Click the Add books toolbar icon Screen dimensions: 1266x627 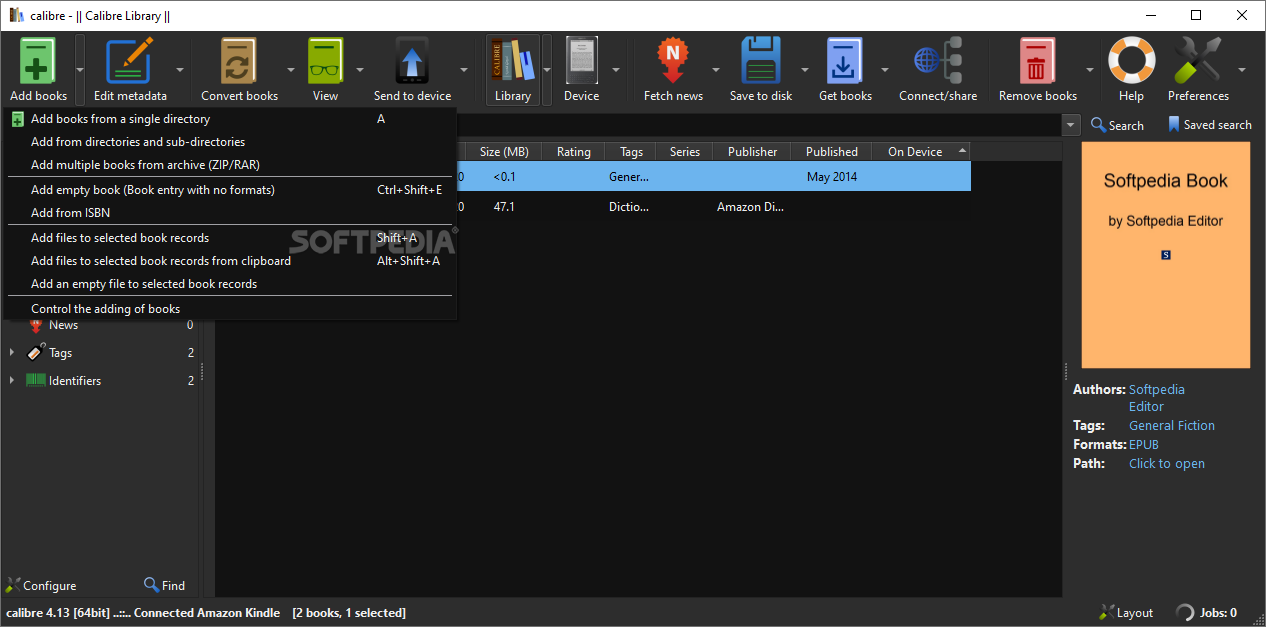click(x=38, y=61)
